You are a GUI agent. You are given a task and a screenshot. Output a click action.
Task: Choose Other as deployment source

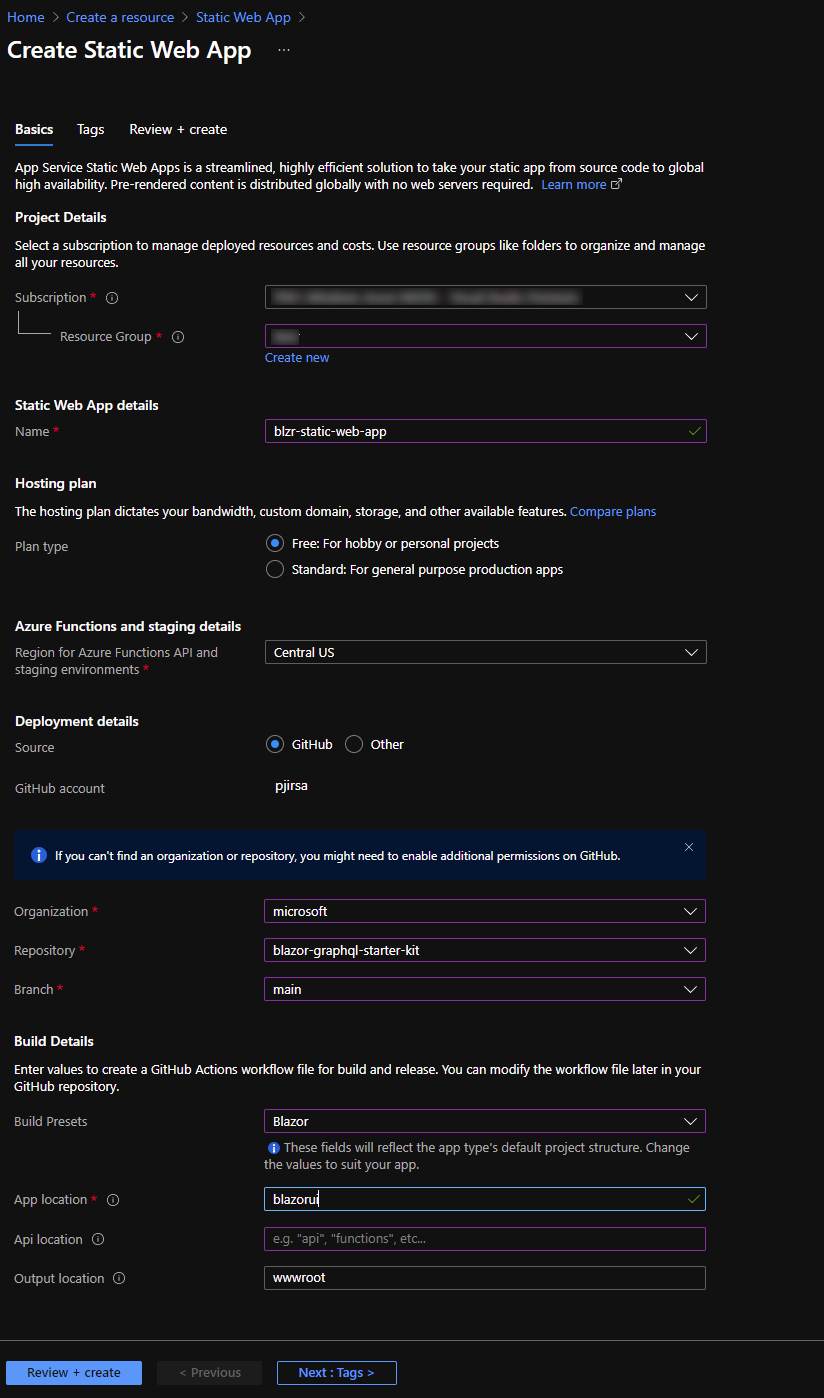354,744
